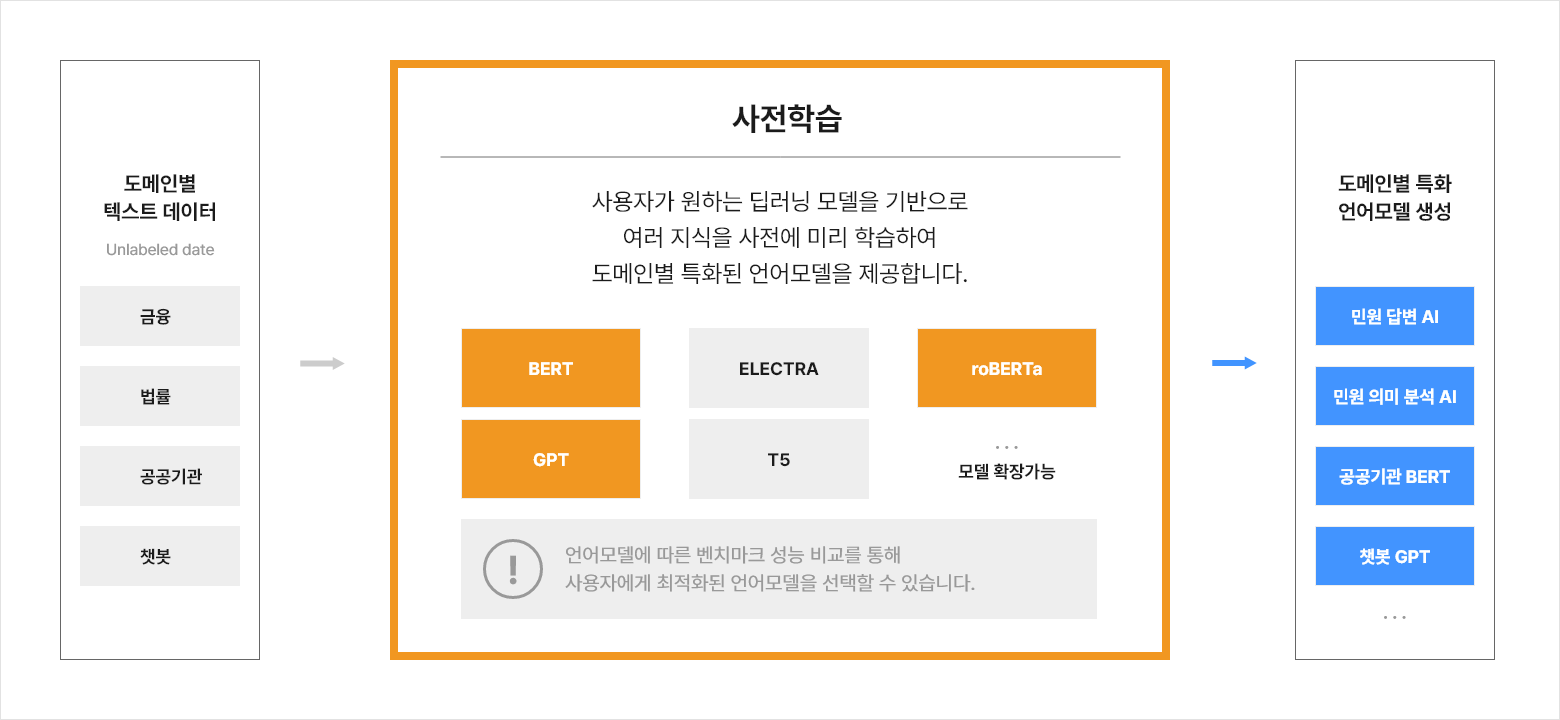Select the 공공기관 BERT box
This screenshot has width=1560, height=720.
1394,476
